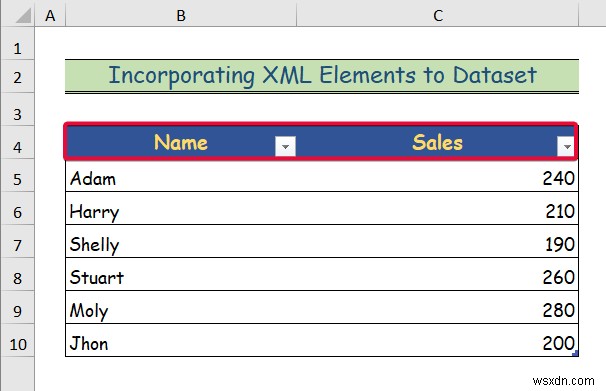Select the cell containing Stuart
The width and height of the screenshot is (606, 391).
181,274
